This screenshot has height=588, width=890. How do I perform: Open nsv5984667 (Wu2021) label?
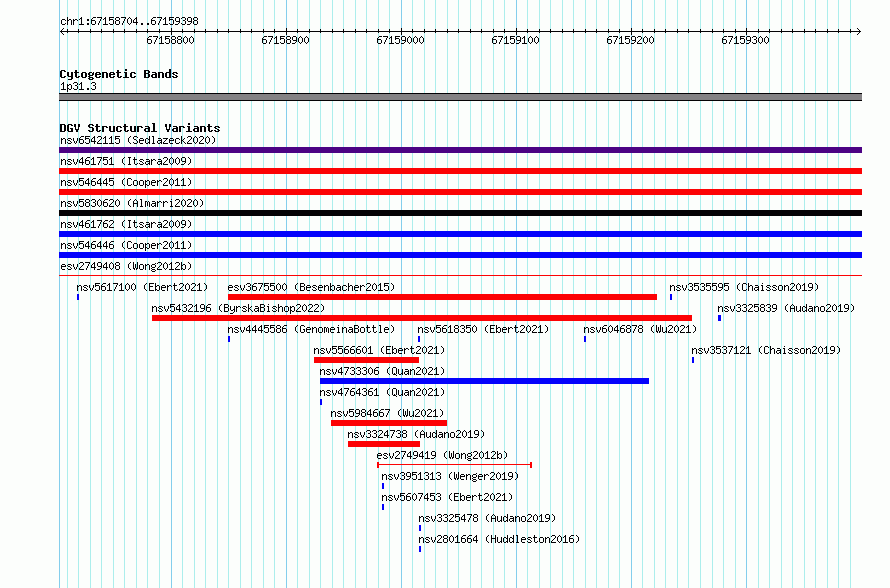pyautogui.click(x=387, y=413)
